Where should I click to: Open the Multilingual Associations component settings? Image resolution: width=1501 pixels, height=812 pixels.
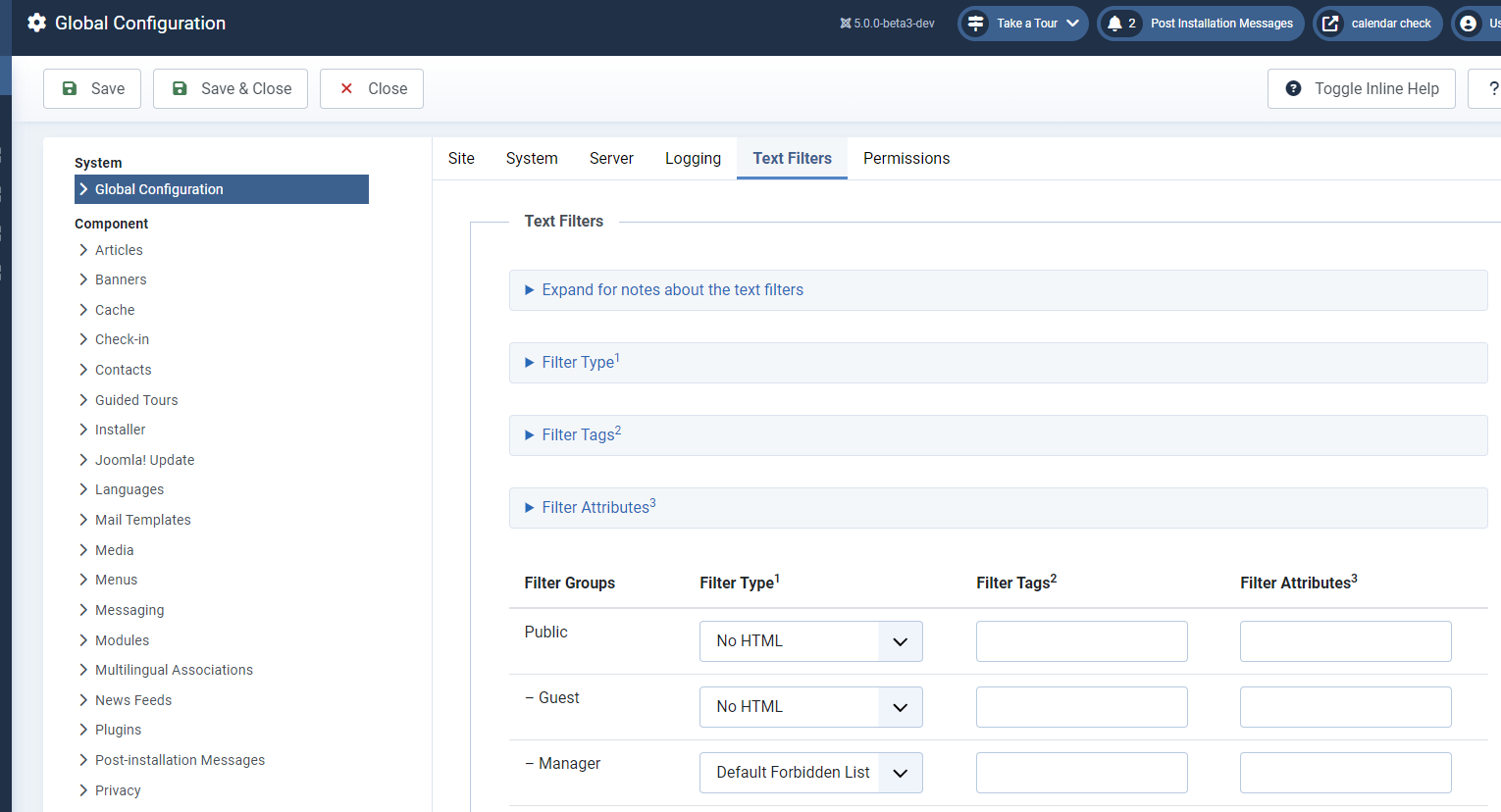coord(174,670)
